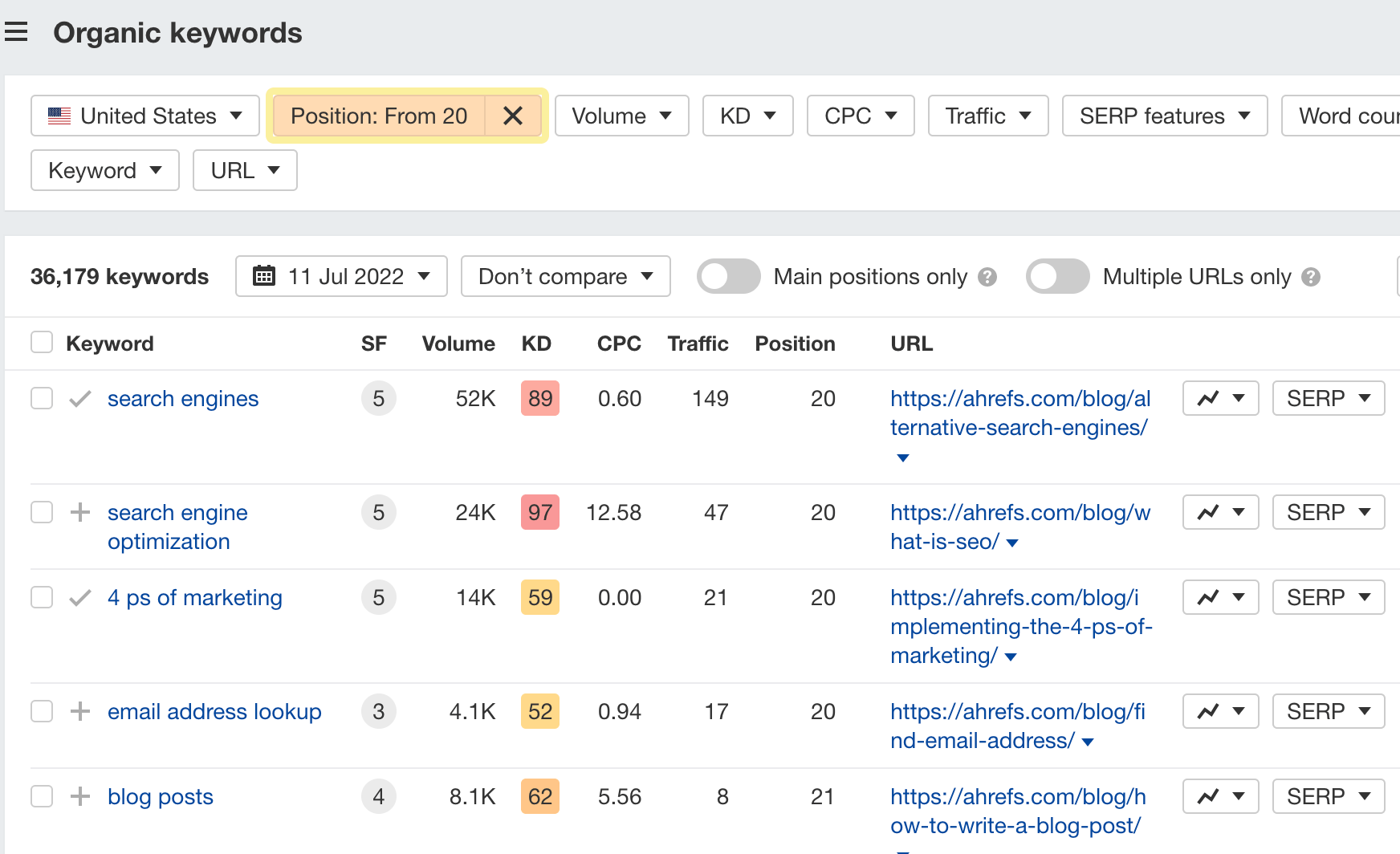1400x854 pixels.
Task: Open the Volume filter dropdown
Action: (x=621, y=116)
